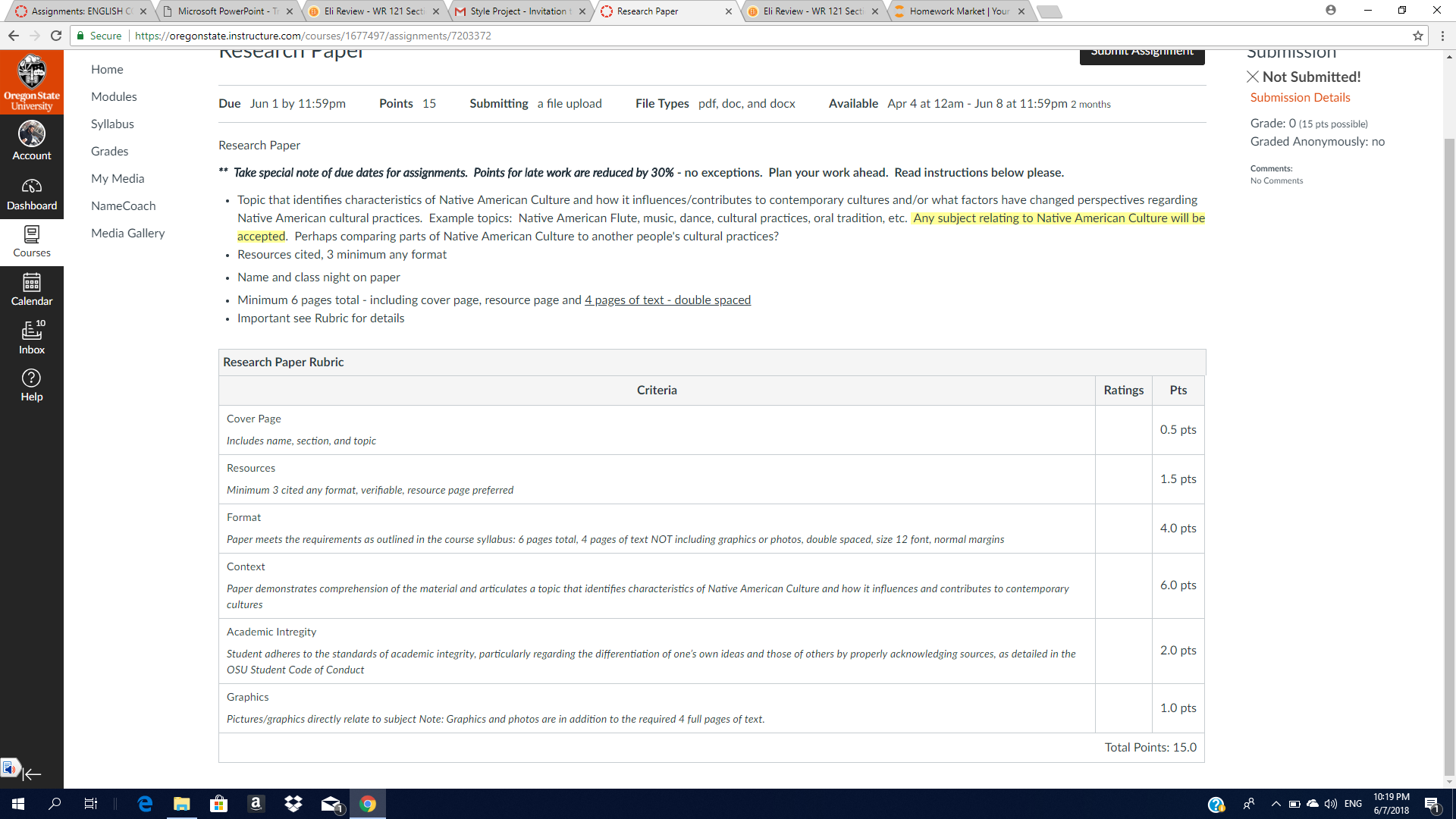This screenshot has width=1456, height=819.
Task: Open the Chrome profile avatar
Action: (x=1331, y=11)
